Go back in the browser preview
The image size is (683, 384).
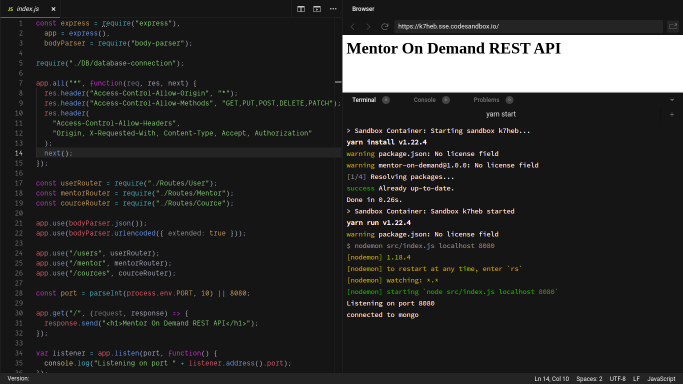click(x=352, y=27)
